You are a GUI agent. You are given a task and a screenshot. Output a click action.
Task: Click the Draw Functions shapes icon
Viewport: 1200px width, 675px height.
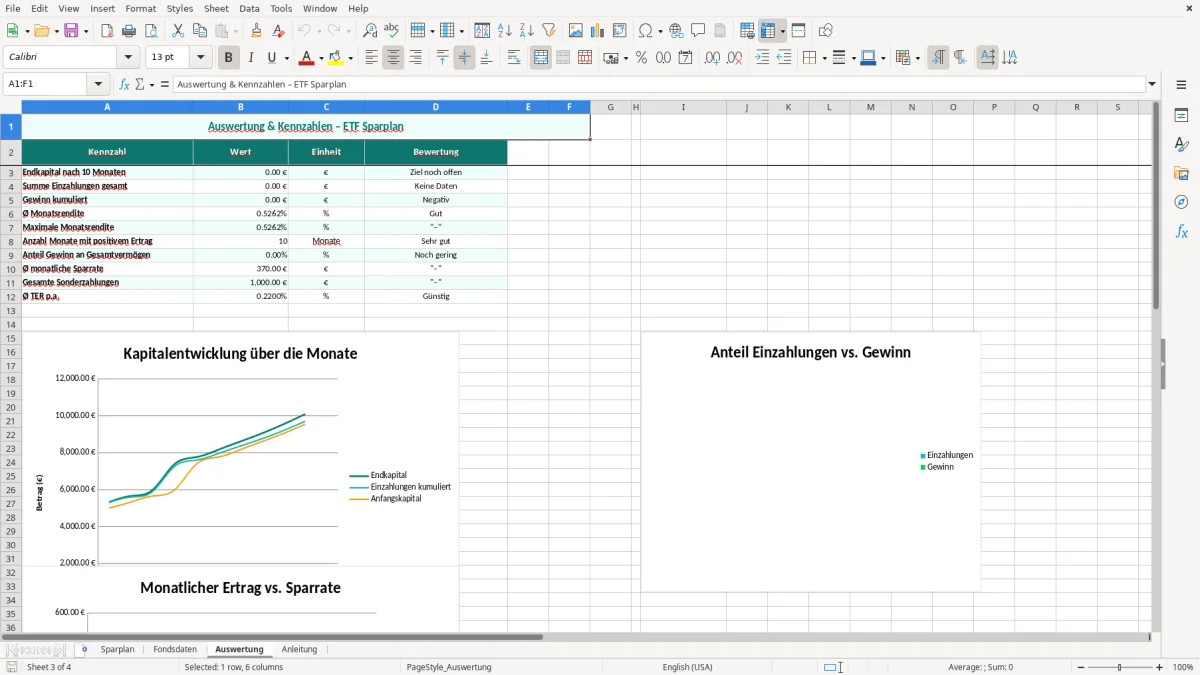826,31
